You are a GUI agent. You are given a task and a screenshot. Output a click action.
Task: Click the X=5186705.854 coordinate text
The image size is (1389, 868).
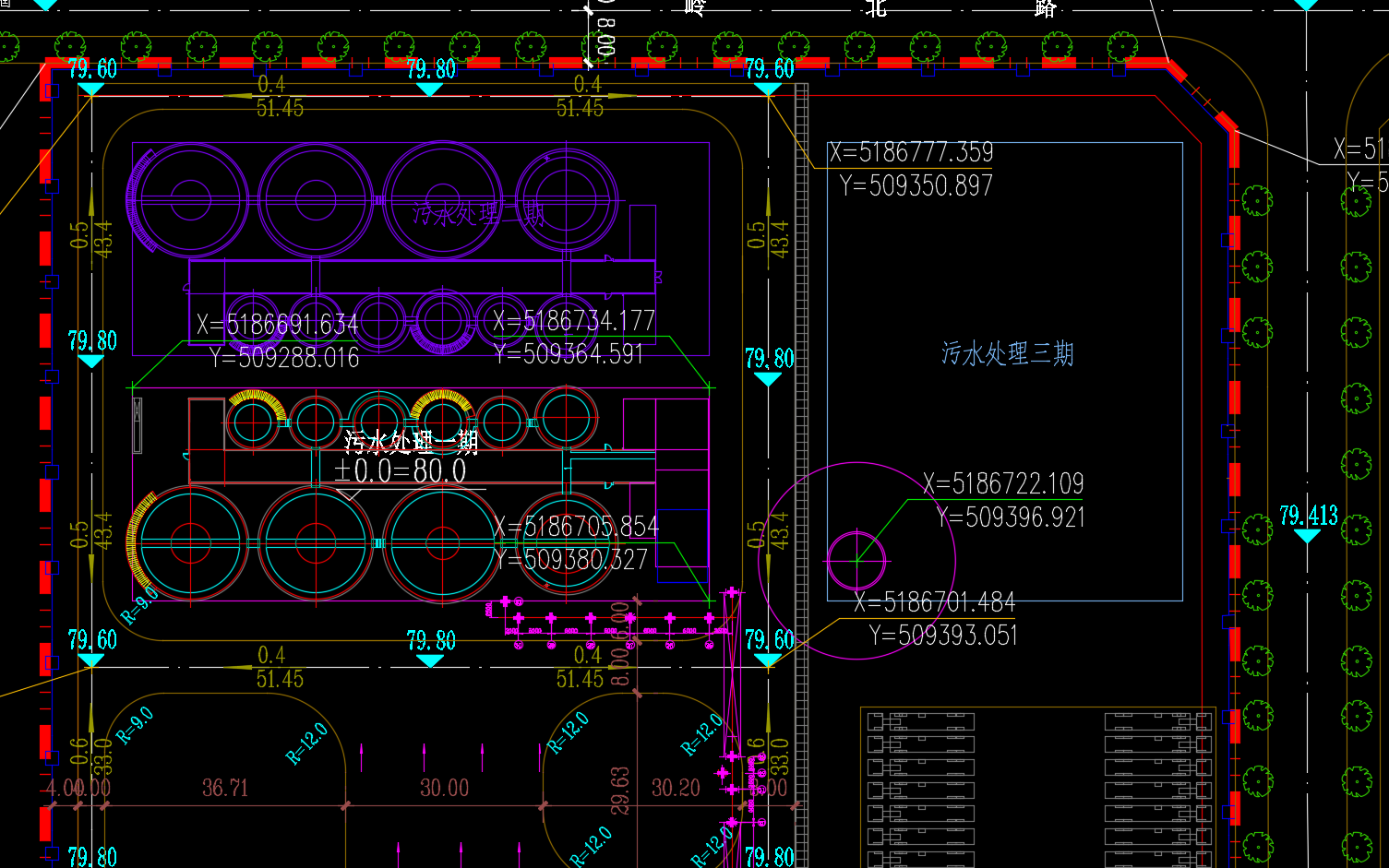(576, 527)
